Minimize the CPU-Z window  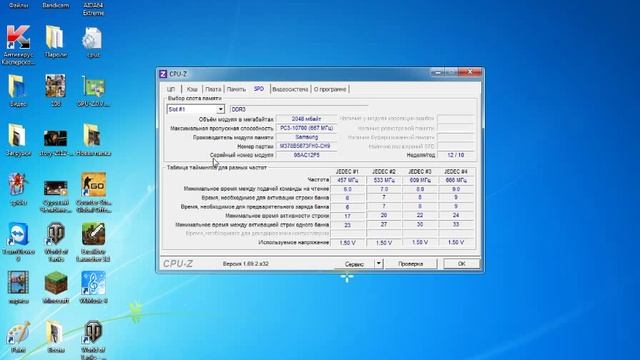(437, 72)
